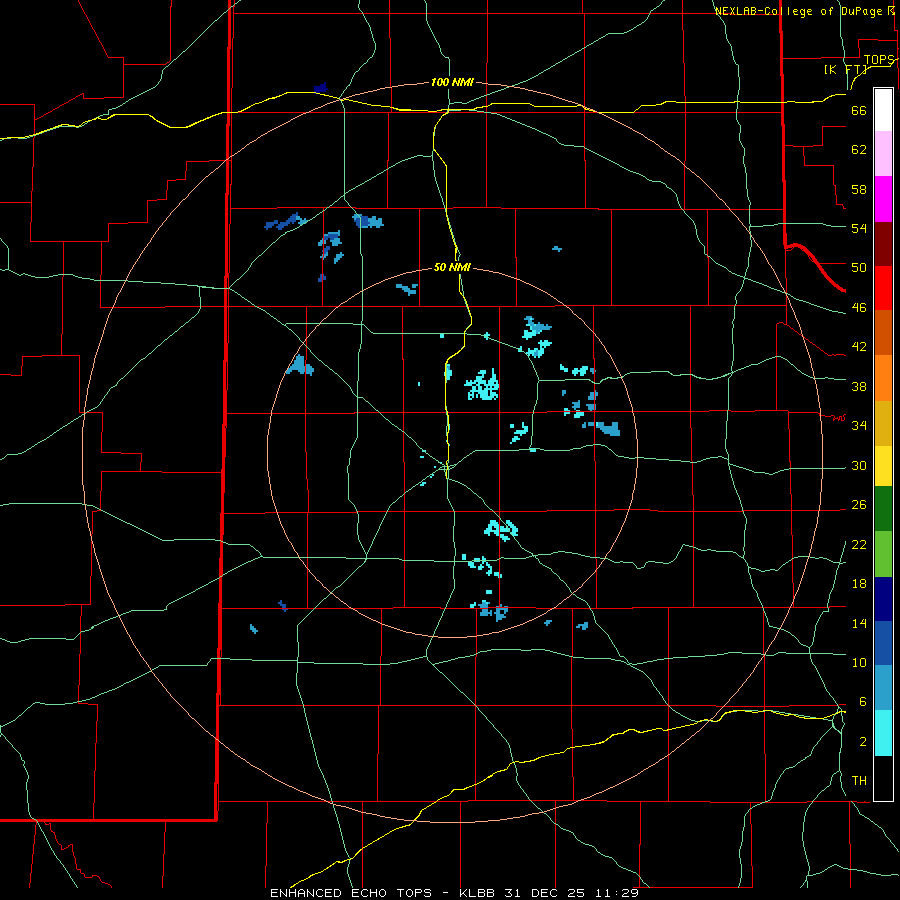Click the bright yellow legend swatch
Screen dimensions: 900x900
coord(883,466)
